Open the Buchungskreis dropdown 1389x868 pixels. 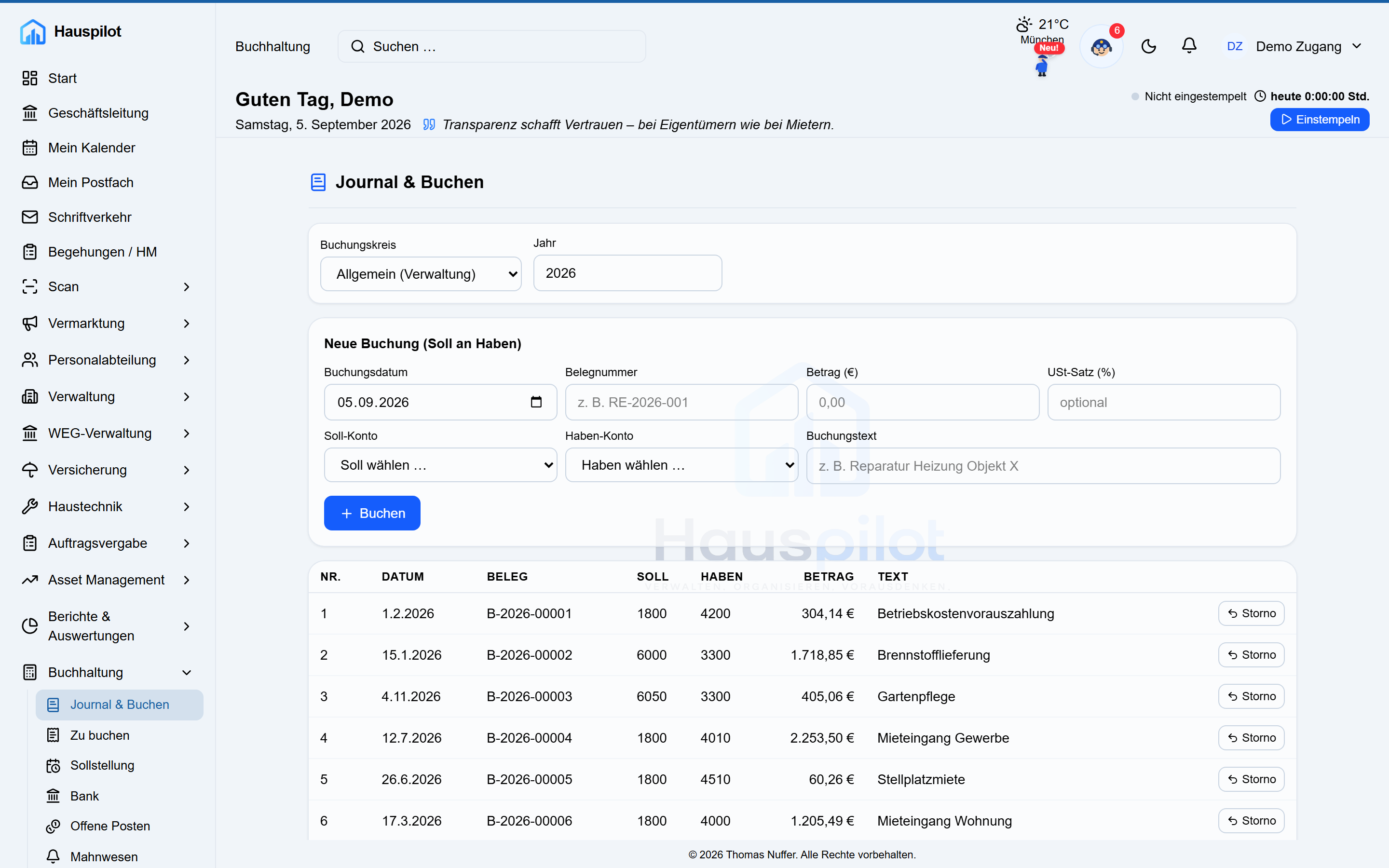click(421, 274)
